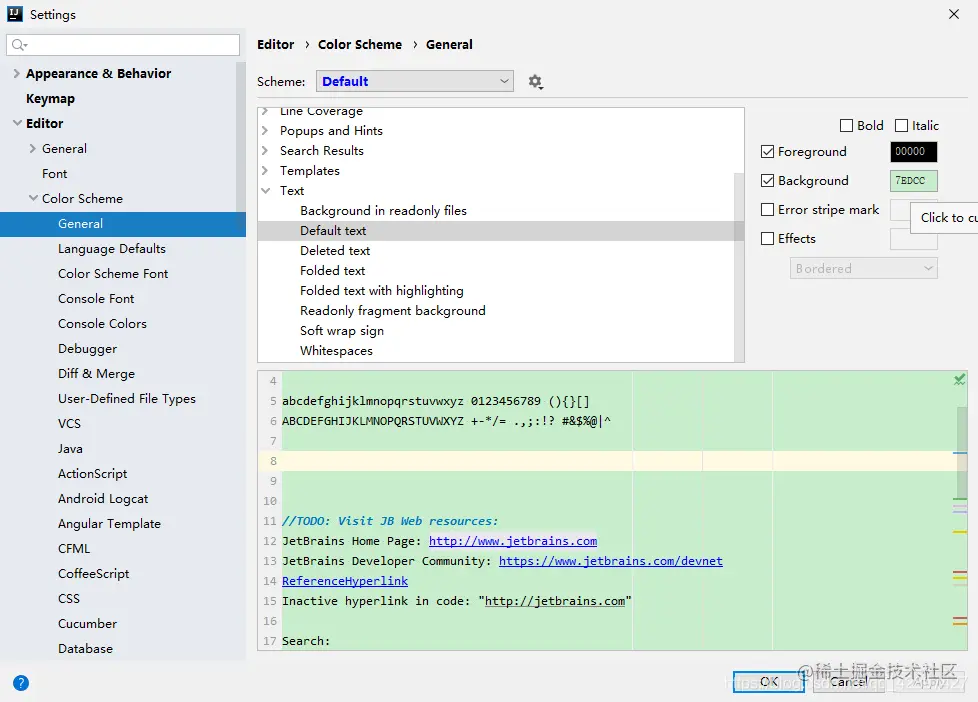This screenshot has height=702, width=978.
Task: Select Soft wrap sign entry
Action: tap(342, 331)
